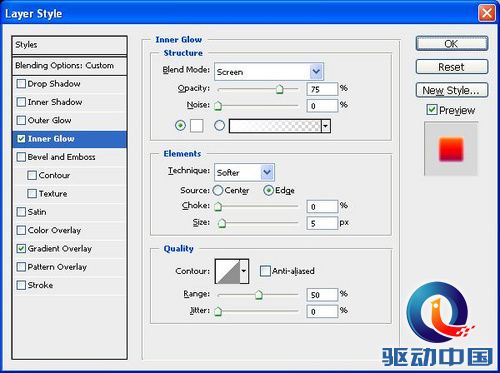Enable the Contour sub-option checkbox
The image size is (500, 373).
point(32,175)
